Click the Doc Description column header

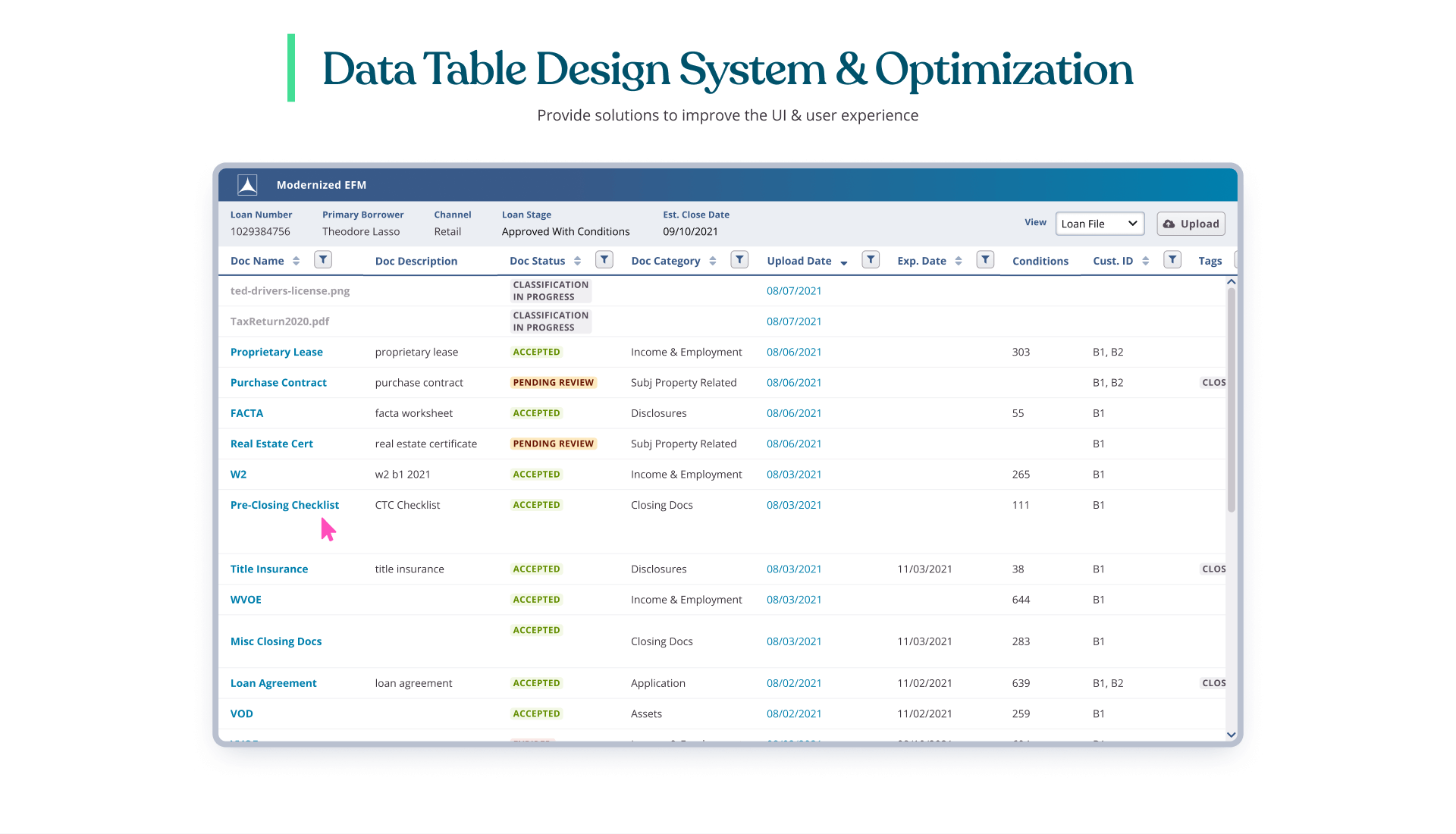point(416,261)
